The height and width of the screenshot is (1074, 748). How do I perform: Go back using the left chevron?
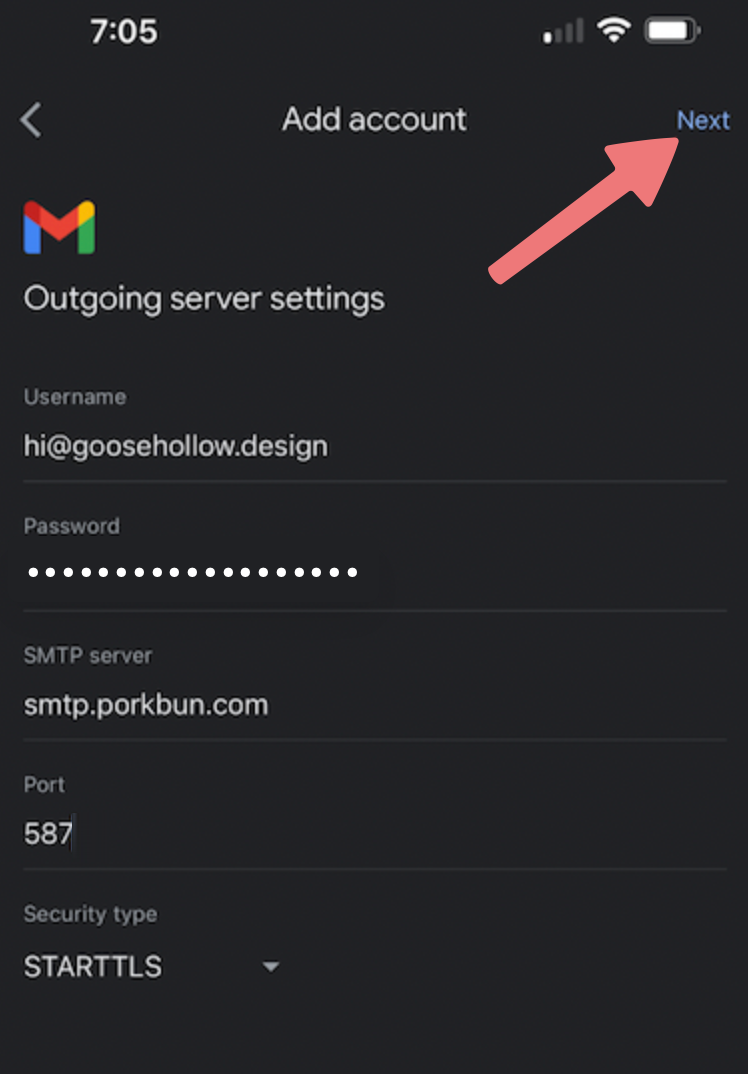(31, 121)
